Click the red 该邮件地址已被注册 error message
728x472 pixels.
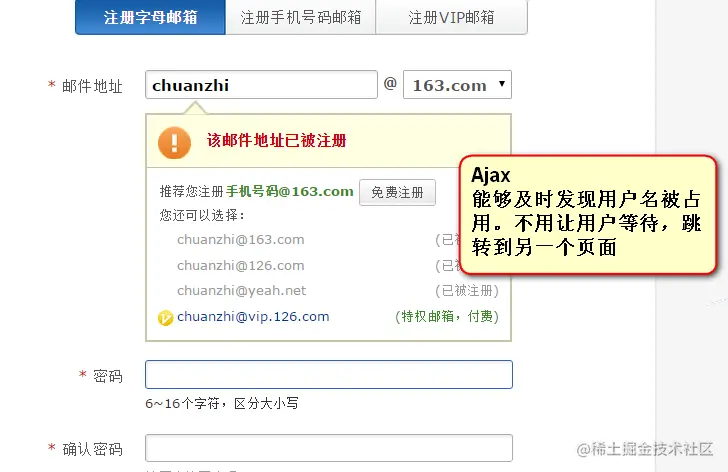(277, 140)
